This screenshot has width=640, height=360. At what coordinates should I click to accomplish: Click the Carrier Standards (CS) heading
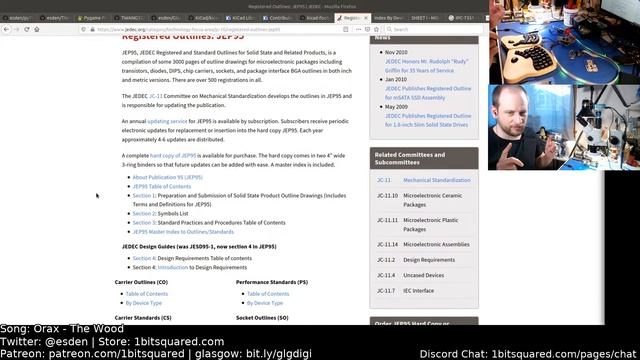pyautogui.click(x=143, y=318)
